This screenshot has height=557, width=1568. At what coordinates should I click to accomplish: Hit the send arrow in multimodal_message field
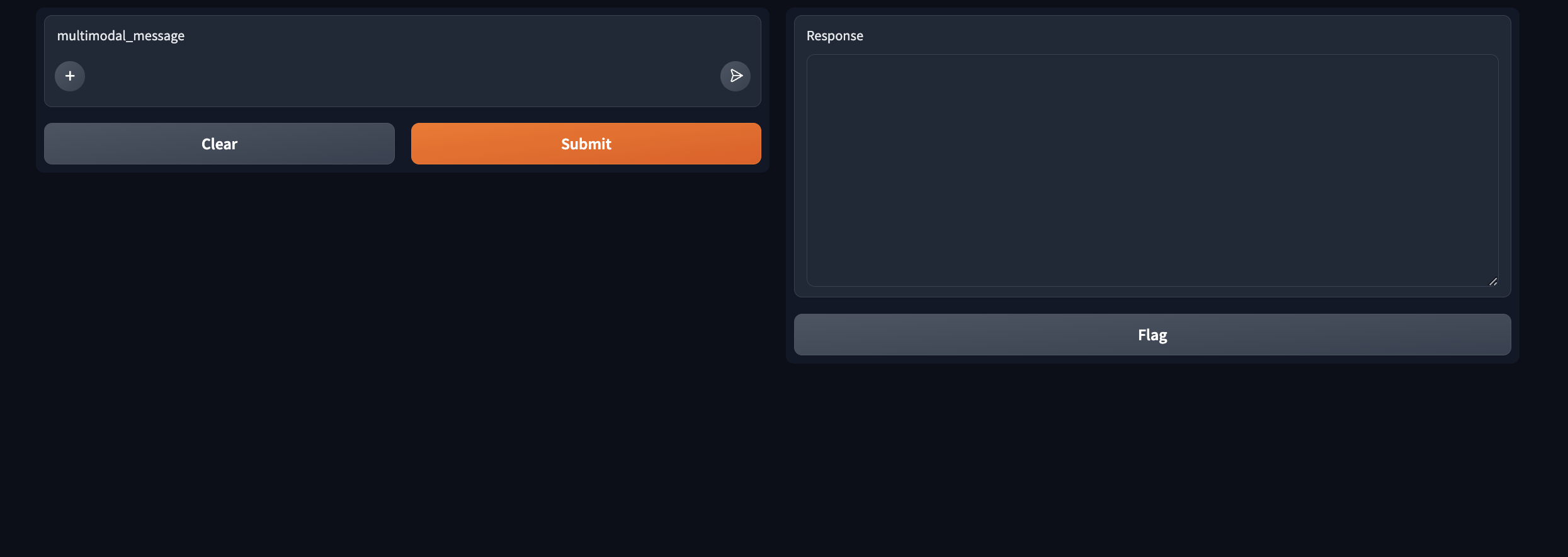pyautogui.click(x=735, y=76)
